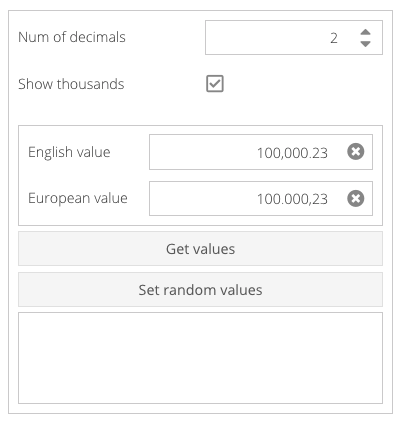This screenshot has height=425, width=405.
Task: Click the Set random values button
Action: [200, 290]
